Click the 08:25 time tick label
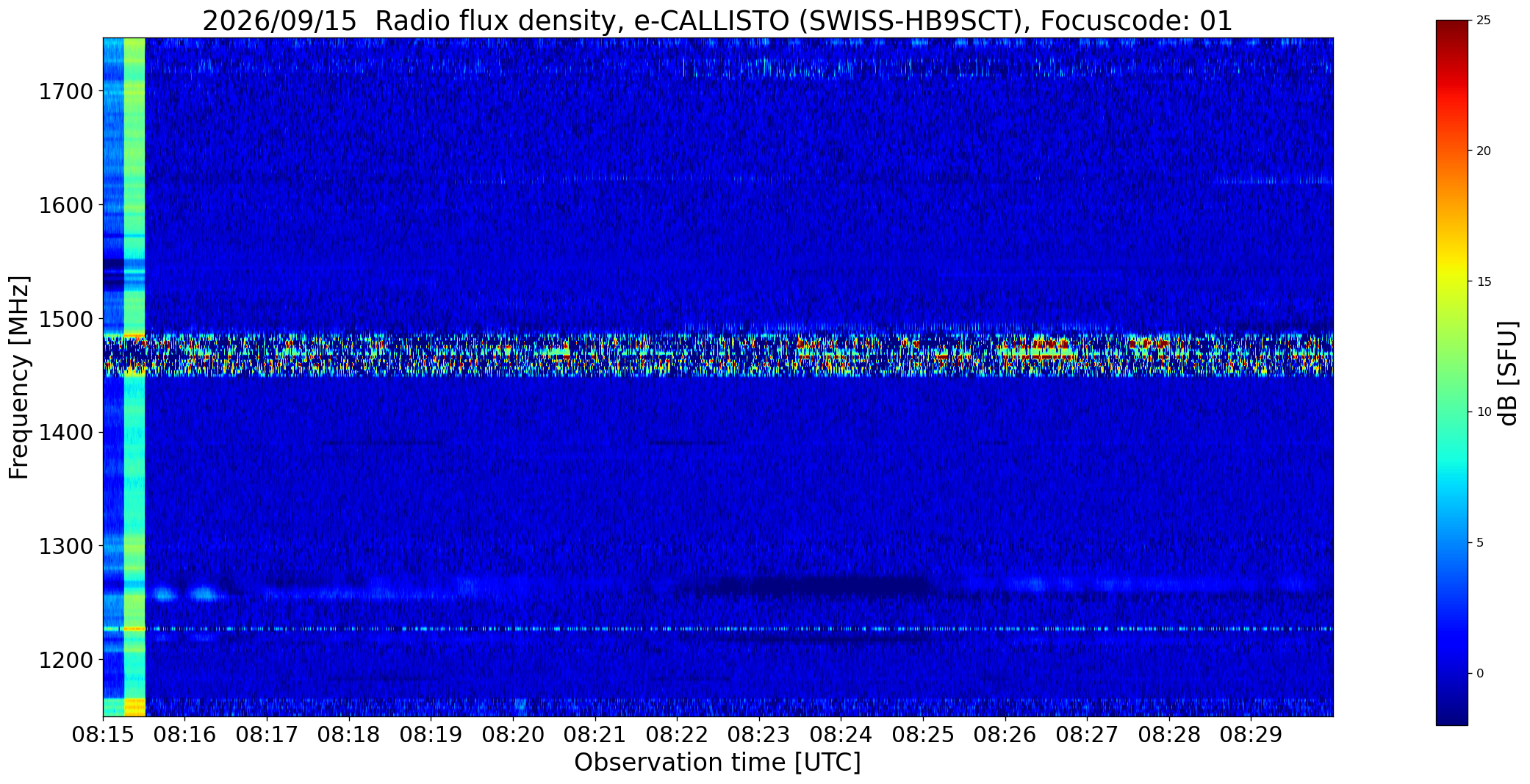The height and width of the screenshot is (784, 1530). tap(923, 734)
